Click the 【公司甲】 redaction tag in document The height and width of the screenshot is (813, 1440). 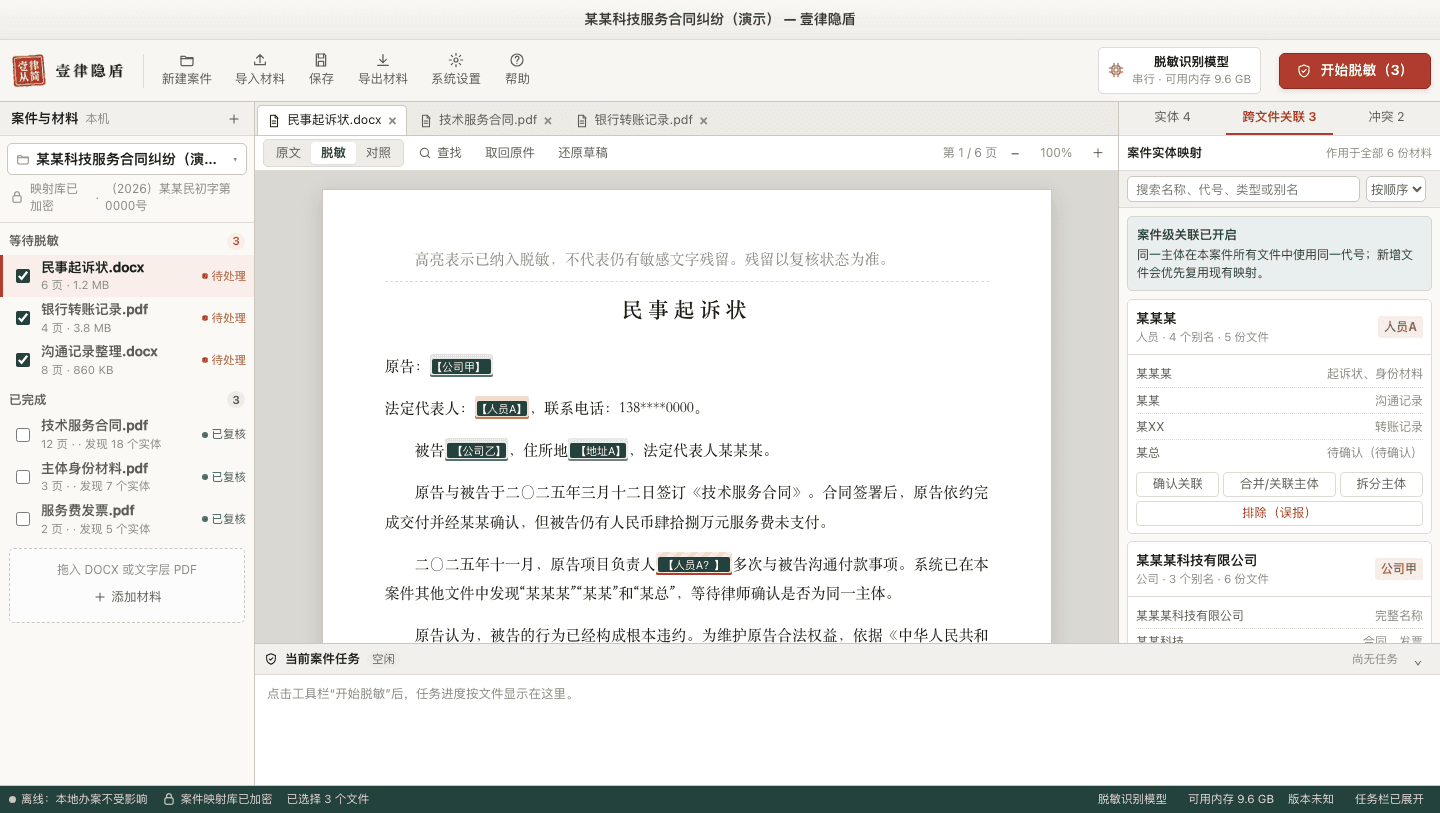coord(461,366)
